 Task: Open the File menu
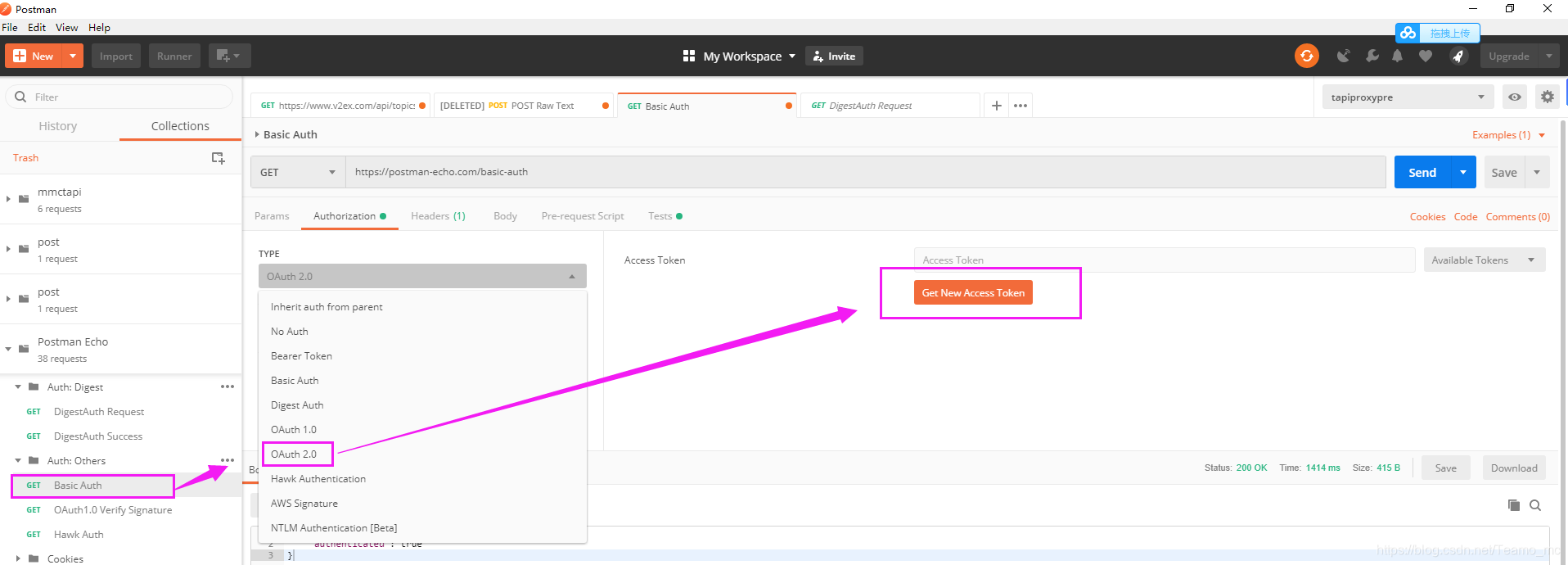pos(10,27)
